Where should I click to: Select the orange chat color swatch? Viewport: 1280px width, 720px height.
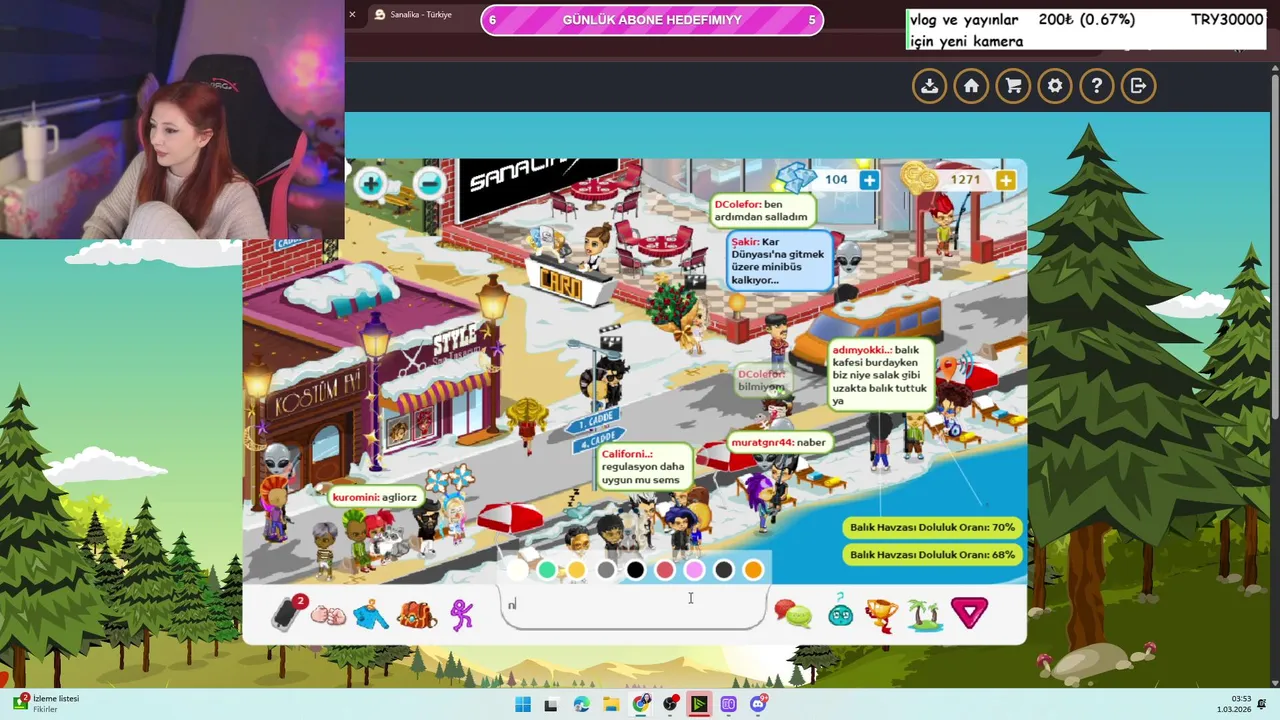coord(753,570)
